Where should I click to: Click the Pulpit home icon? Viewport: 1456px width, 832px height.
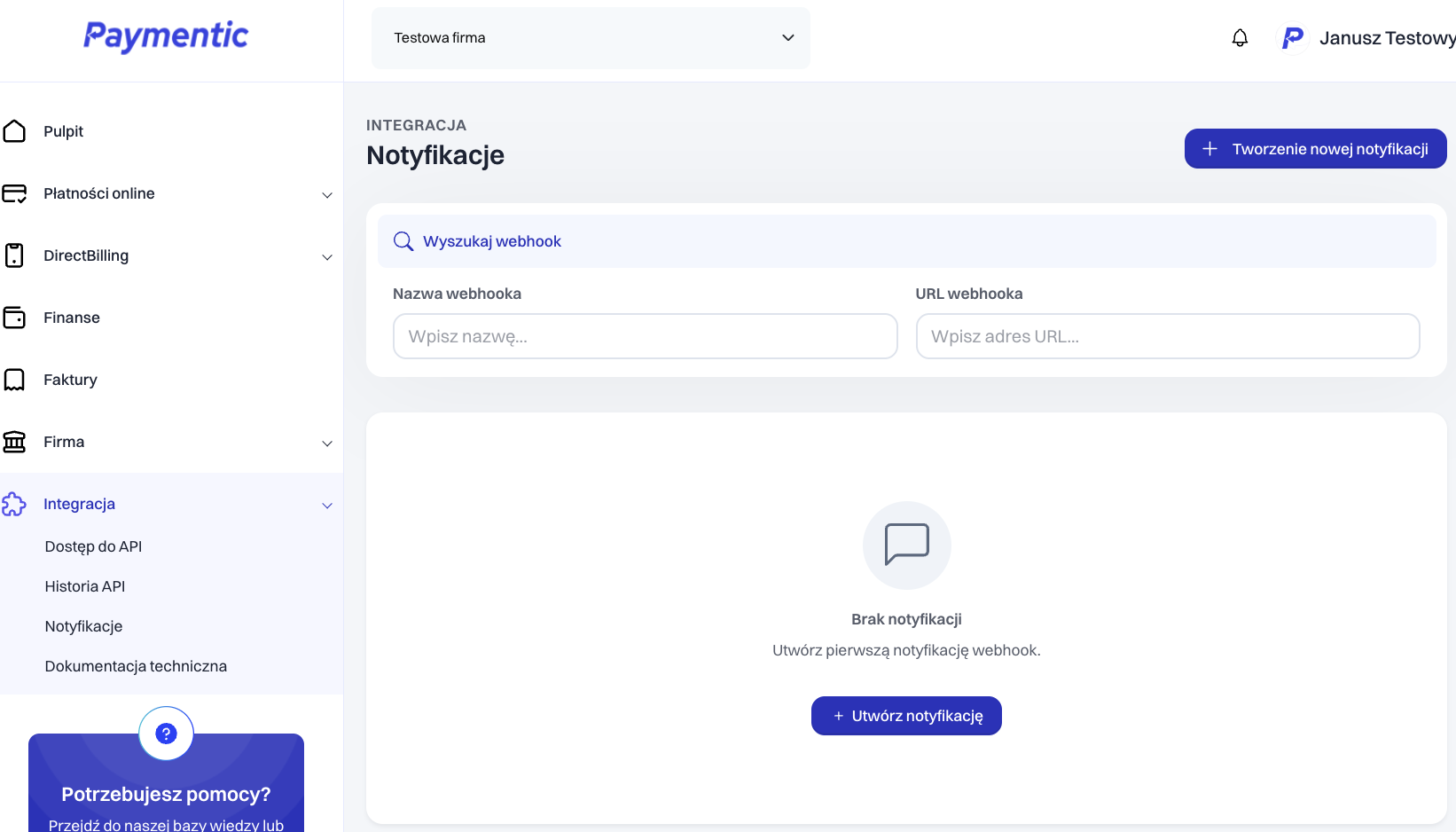(x=14, y=131)
